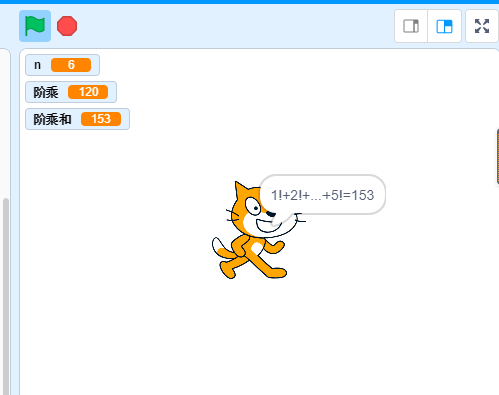Image resolution: width=499 pixels, height=395 pixels.
Task: Switch to large stage layout
Action: [x=444, y=26]
